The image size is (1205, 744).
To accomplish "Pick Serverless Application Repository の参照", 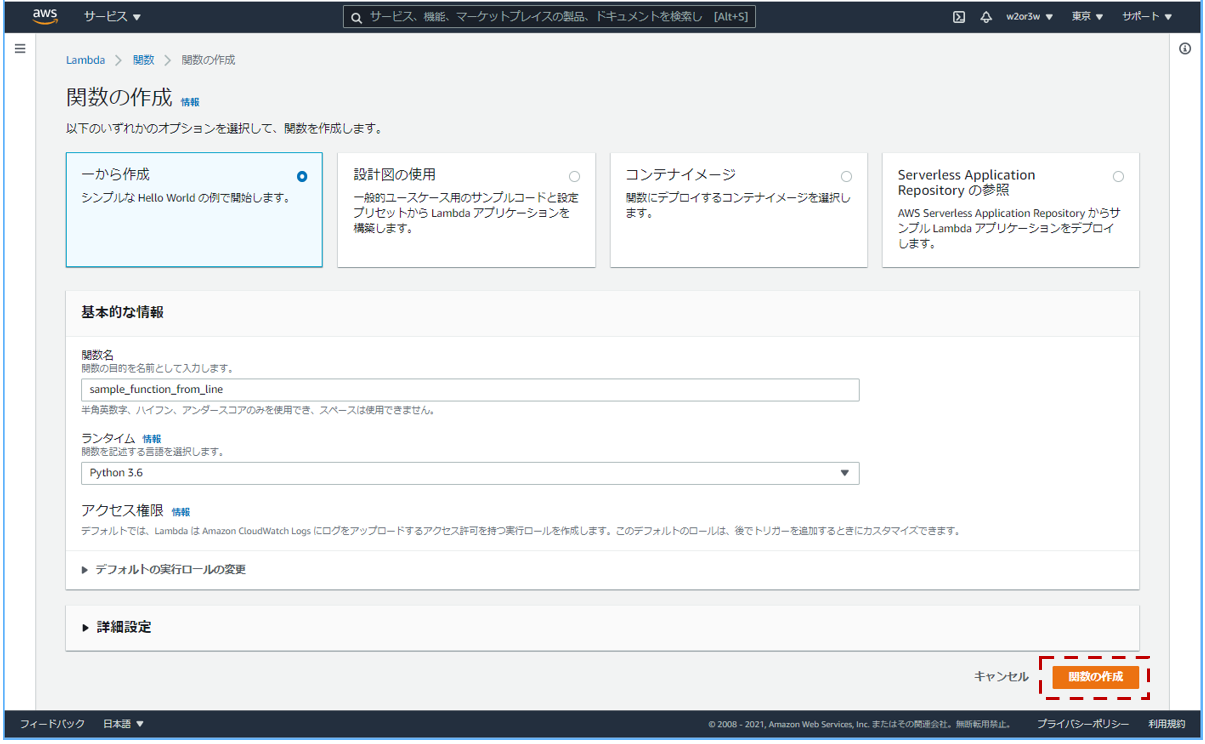I will click(1118, 175).
